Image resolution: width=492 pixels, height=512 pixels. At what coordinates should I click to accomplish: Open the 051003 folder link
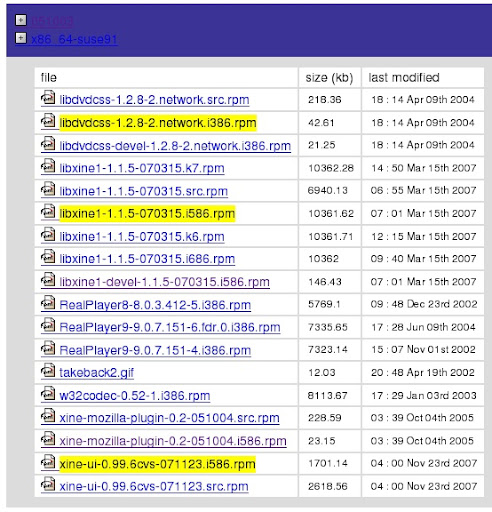[x=52, y=21]
